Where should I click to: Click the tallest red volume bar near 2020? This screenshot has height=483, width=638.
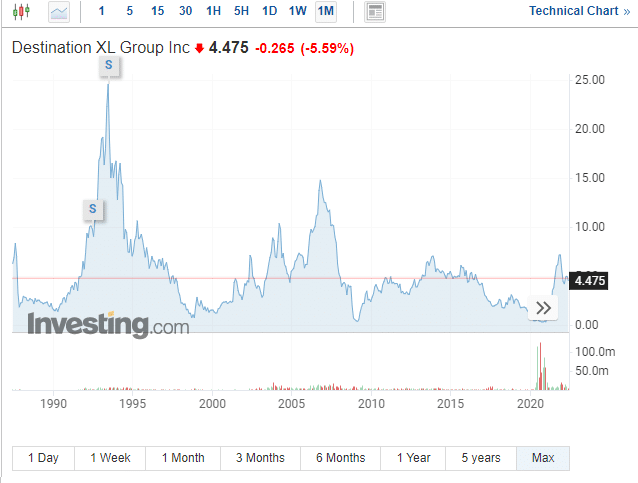coord(540,366)
